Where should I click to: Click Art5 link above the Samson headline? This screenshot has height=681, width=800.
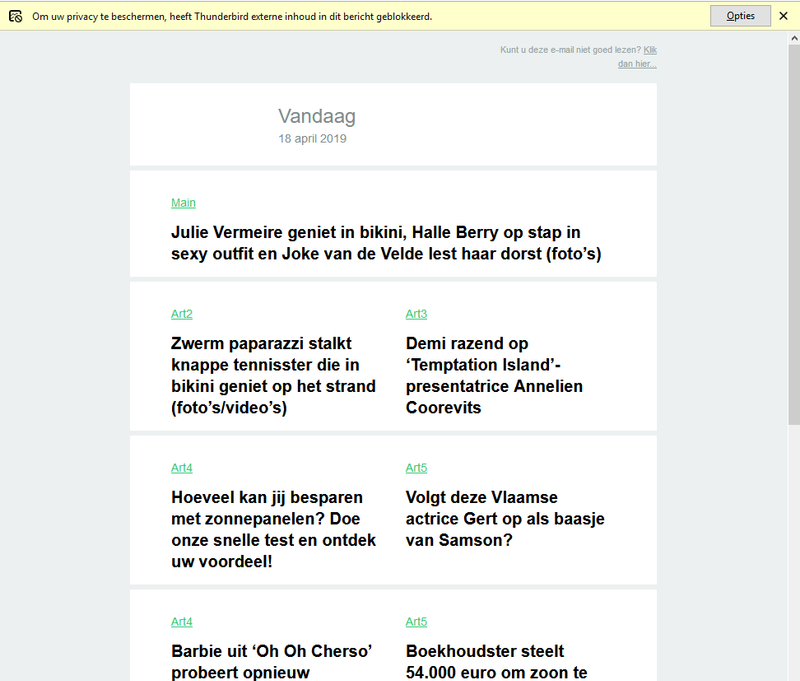[416, 468]
